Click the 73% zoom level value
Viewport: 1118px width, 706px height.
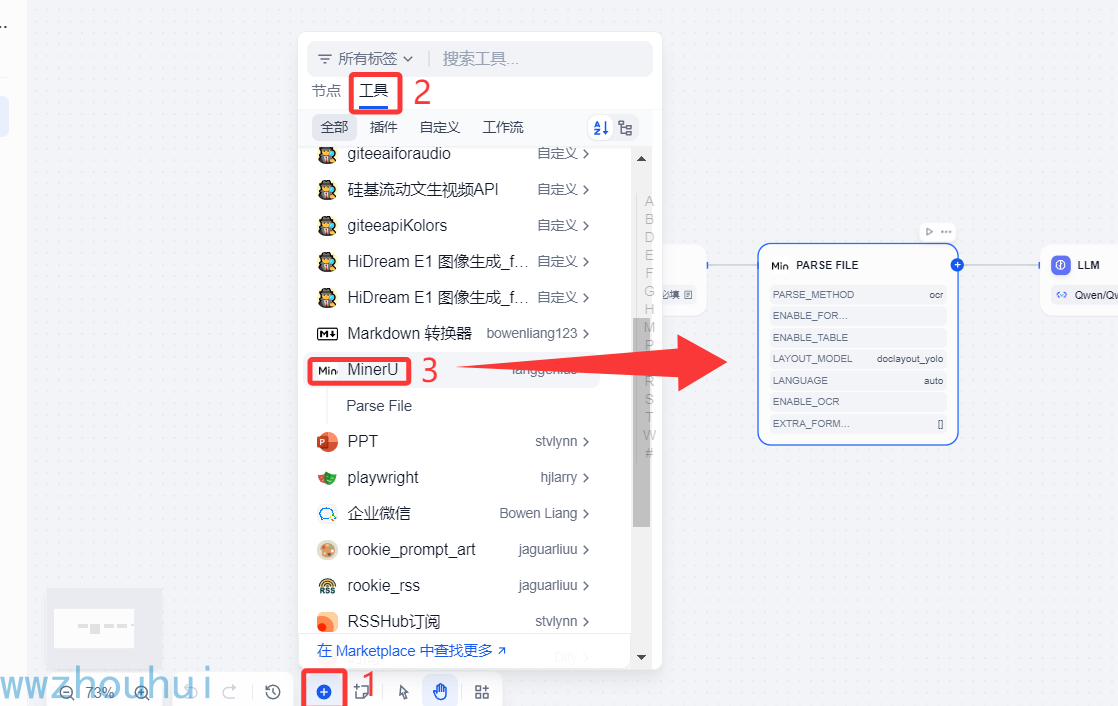100,692
